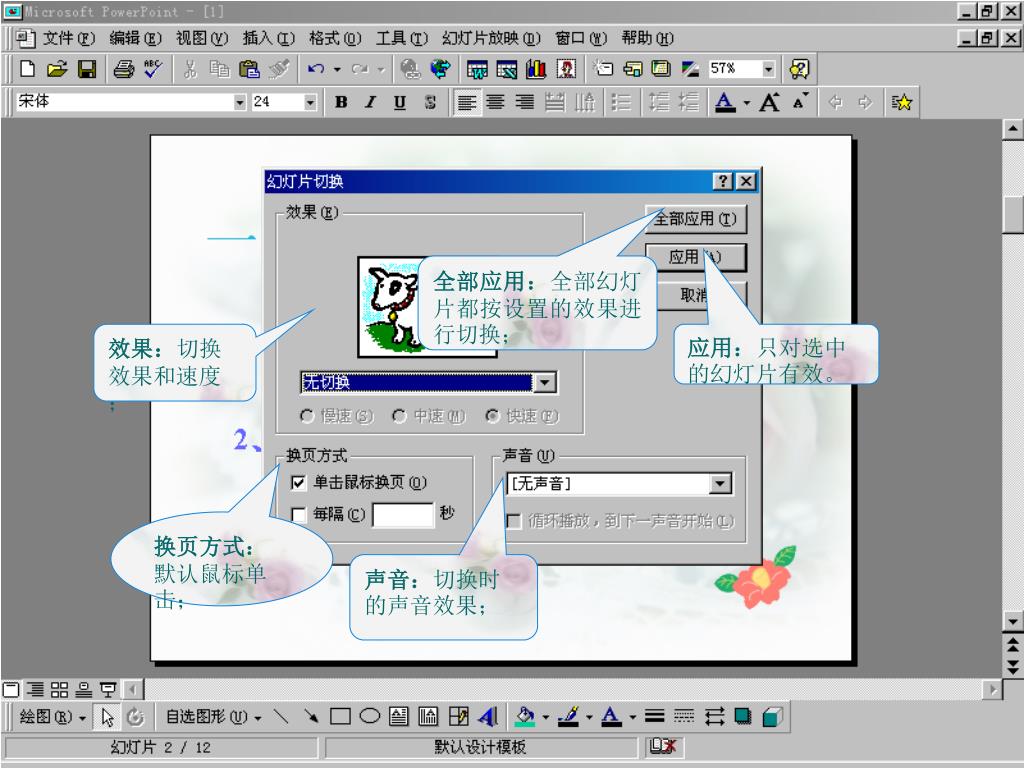This screenshot has width=1024, height=768.
Task: Toggle Underline formatting
Action: pyautogui.click(x=400, y=102)
